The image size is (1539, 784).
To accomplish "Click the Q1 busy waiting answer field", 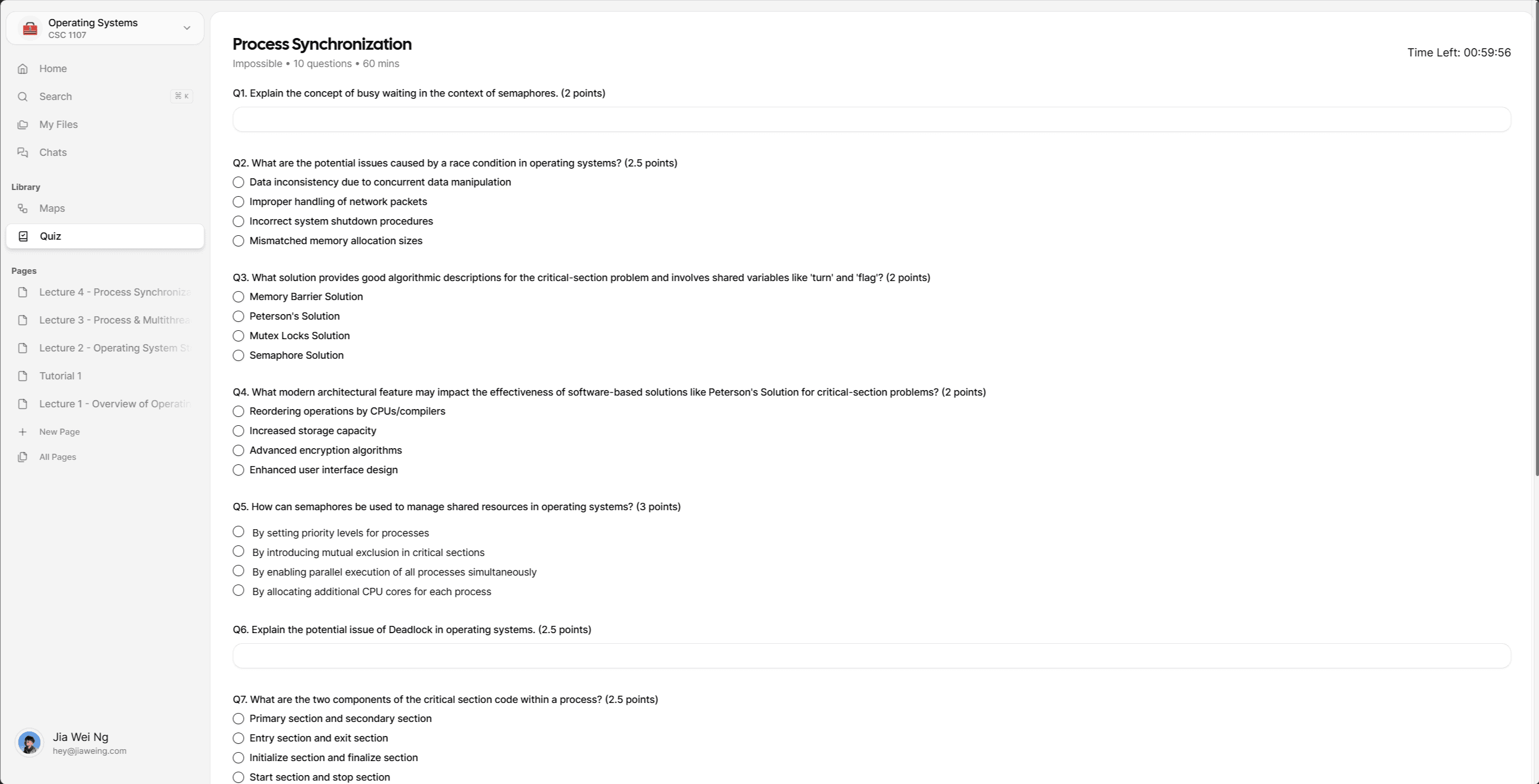I will (x=872, y=120).
